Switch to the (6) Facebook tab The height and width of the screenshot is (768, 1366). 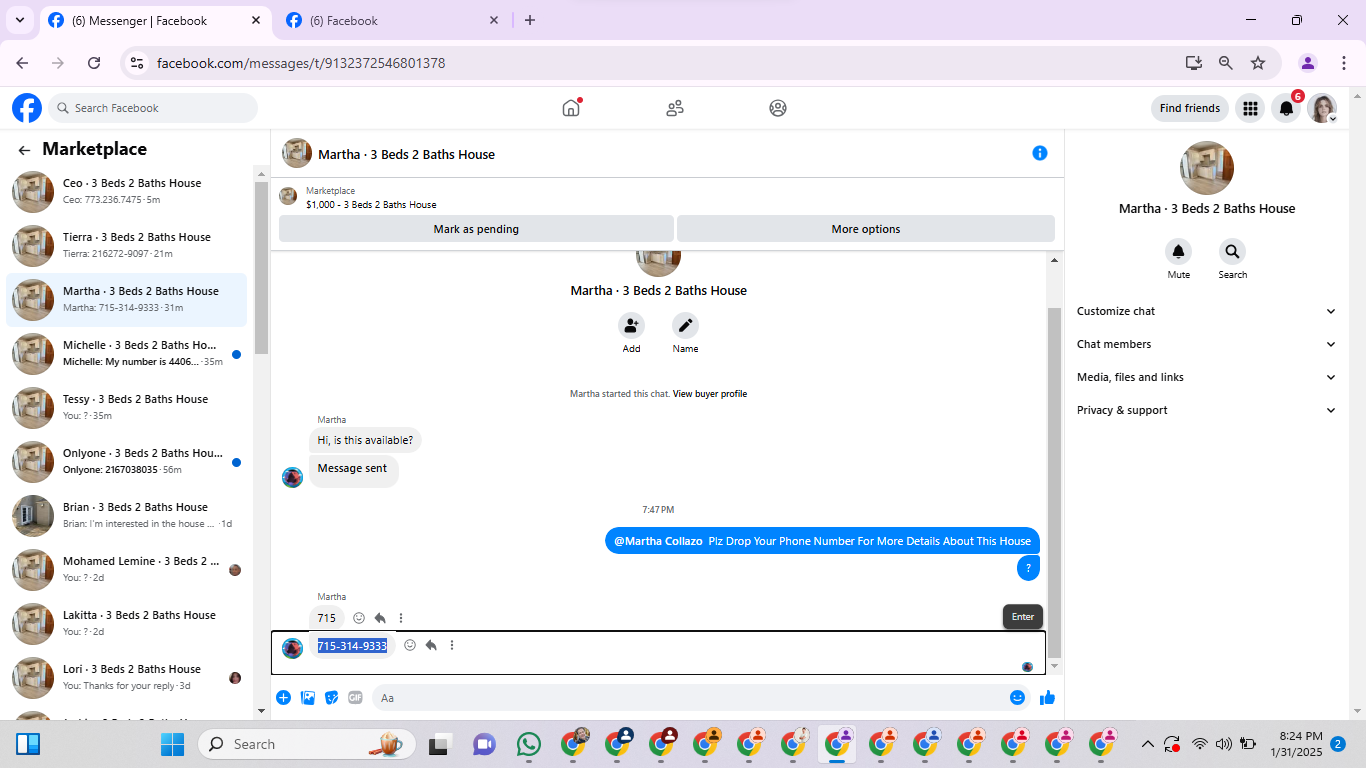pos(393,20)
